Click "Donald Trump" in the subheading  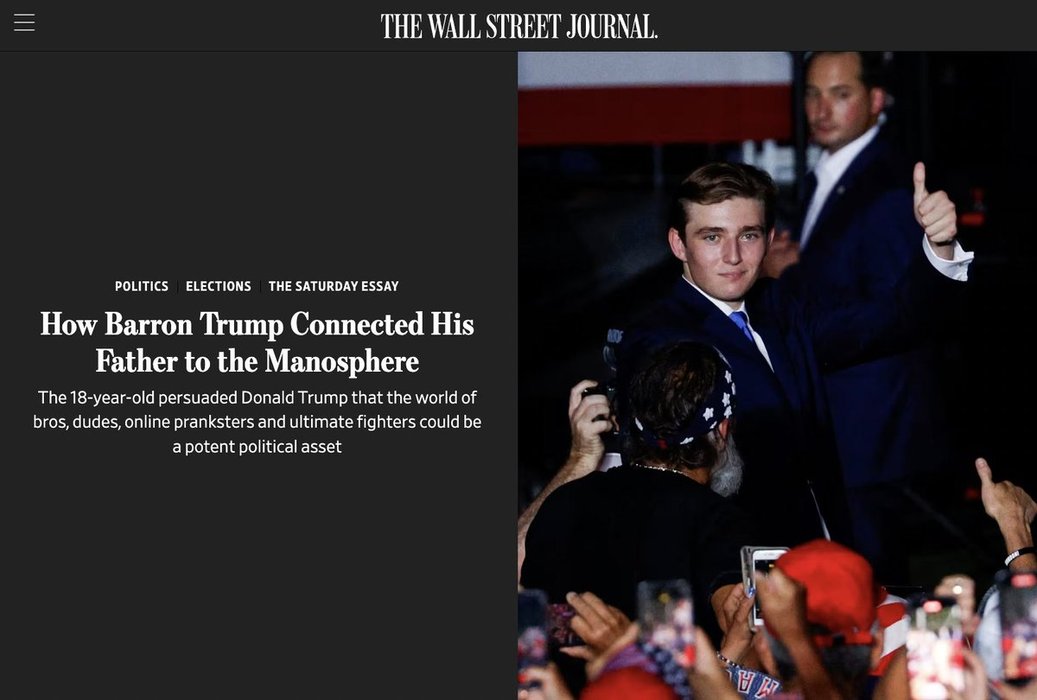[294, 397]
